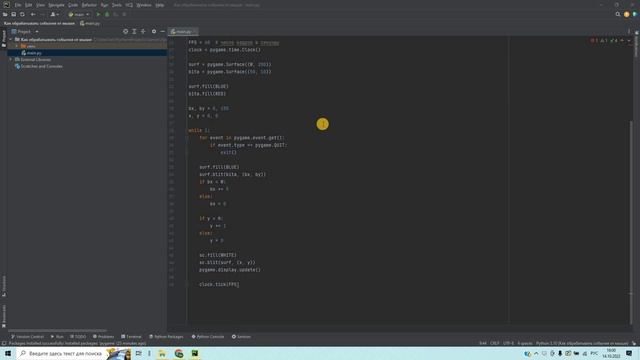Click the Python interpreter status bar entry
640x360 pixels.
tap(582, 343)
